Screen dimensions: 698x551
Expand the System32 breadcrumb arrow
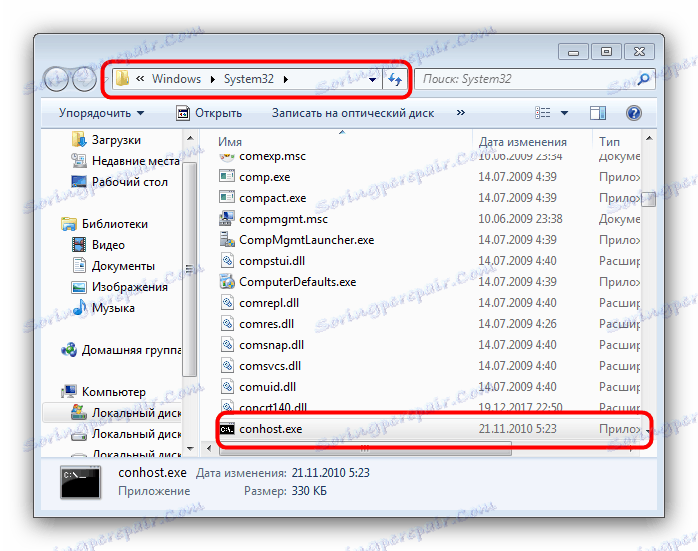pos(285,79)
